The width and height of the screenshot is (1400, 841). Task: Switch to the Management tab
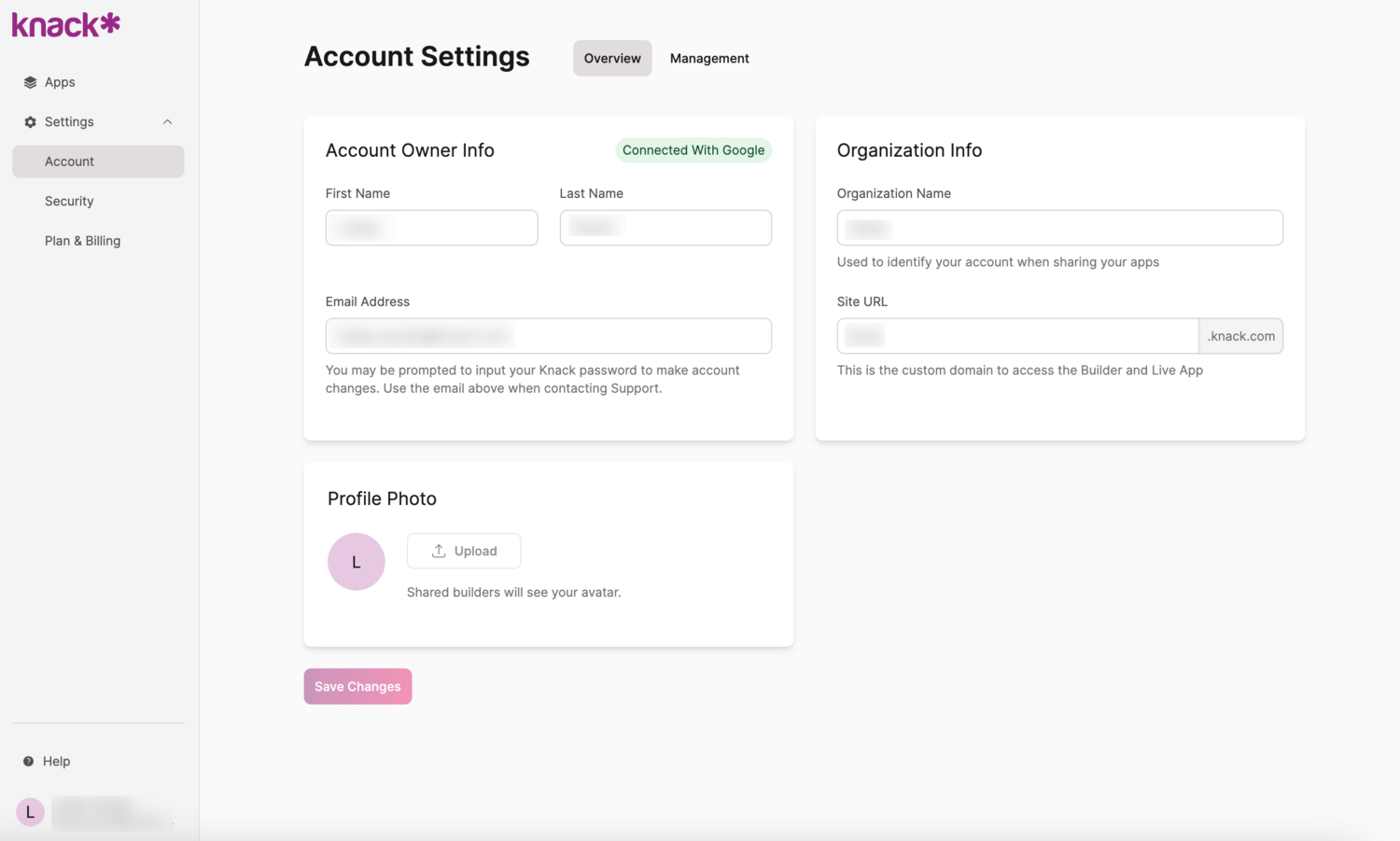click(x=708, y=58)
